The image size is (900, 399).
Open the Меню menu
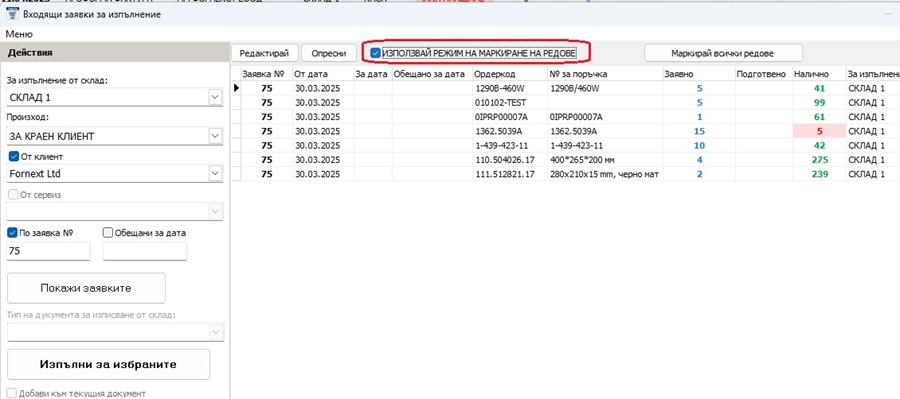point(19,34)
